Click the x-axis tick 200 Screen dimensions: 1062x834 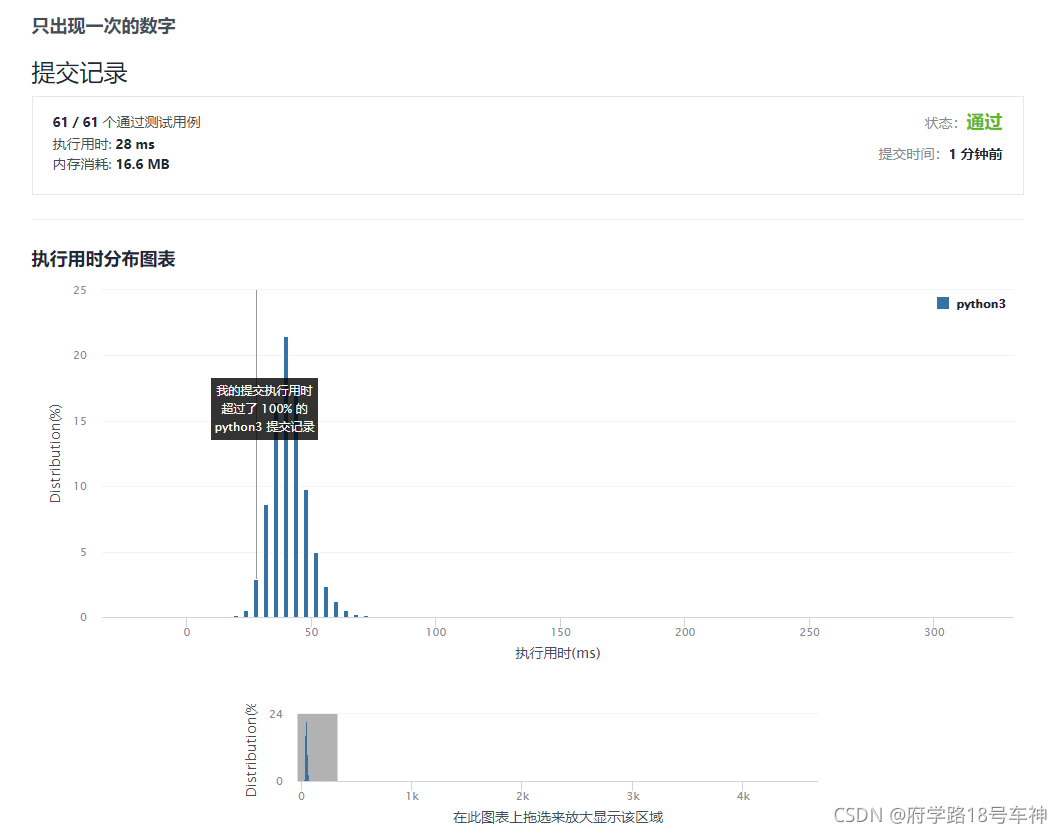pyautogui.click(x=685, y=632)
